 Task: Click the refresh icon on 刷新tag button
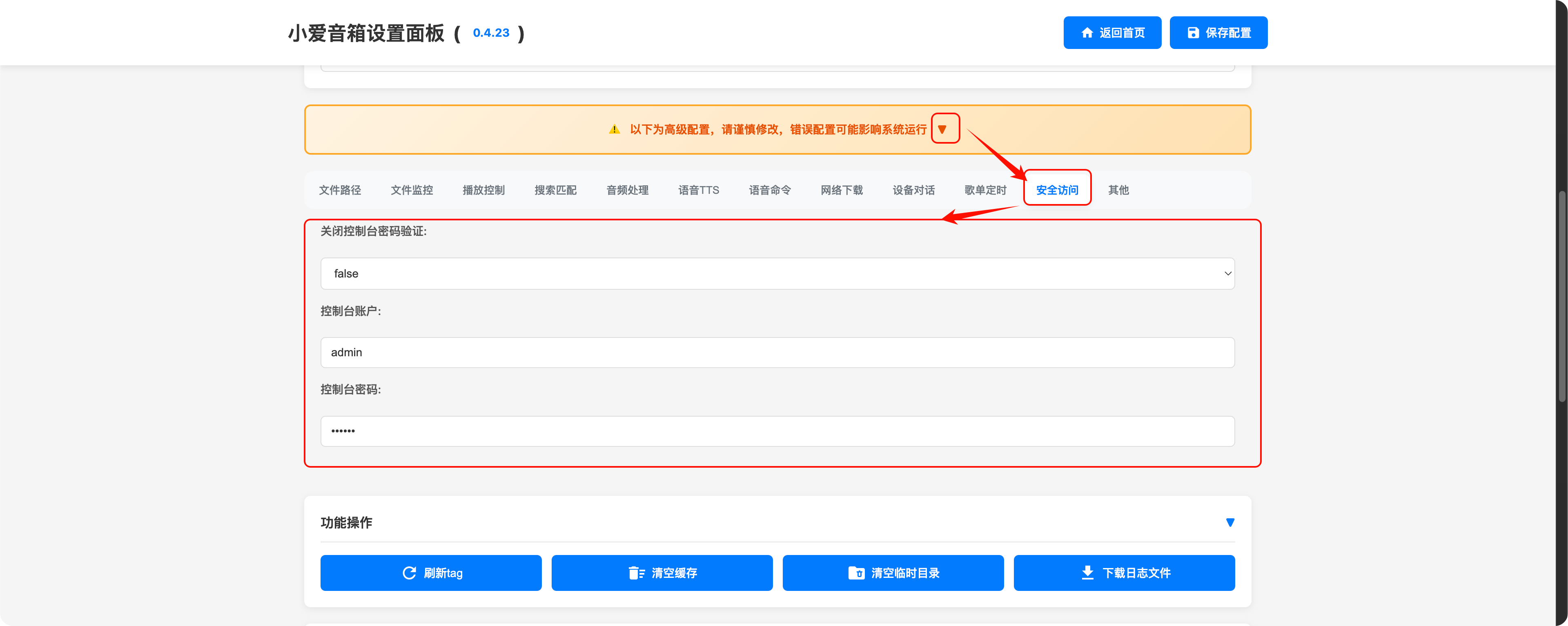pyautogui.click(x=409, y=573)
